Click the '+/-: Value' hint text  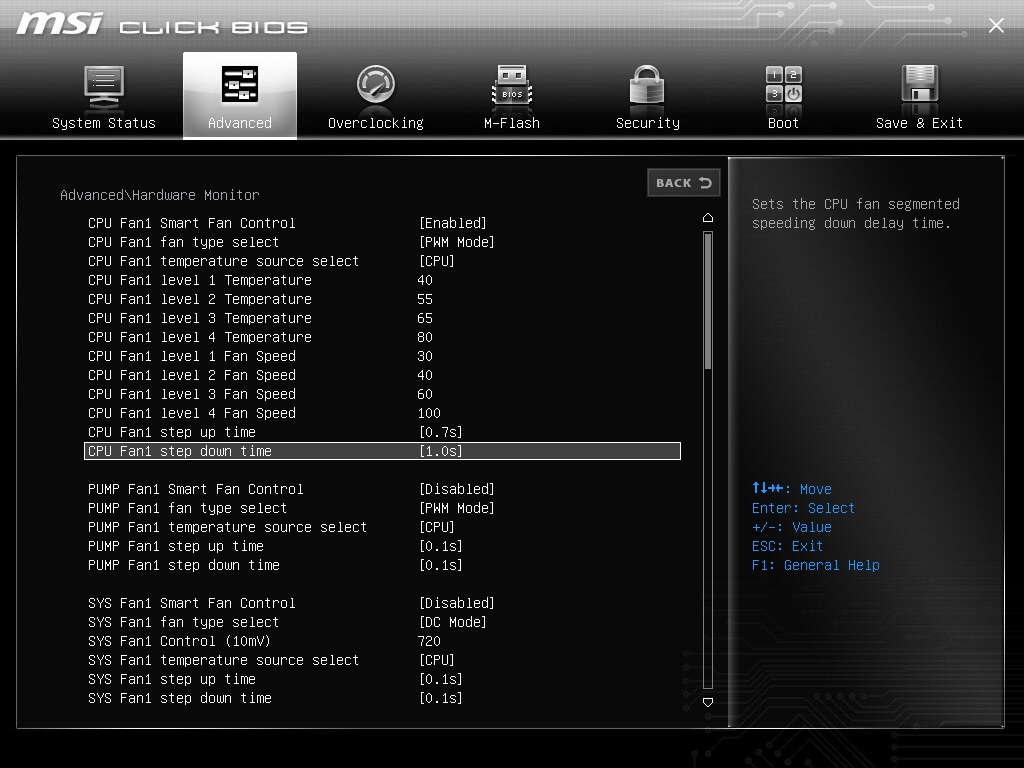792,527
